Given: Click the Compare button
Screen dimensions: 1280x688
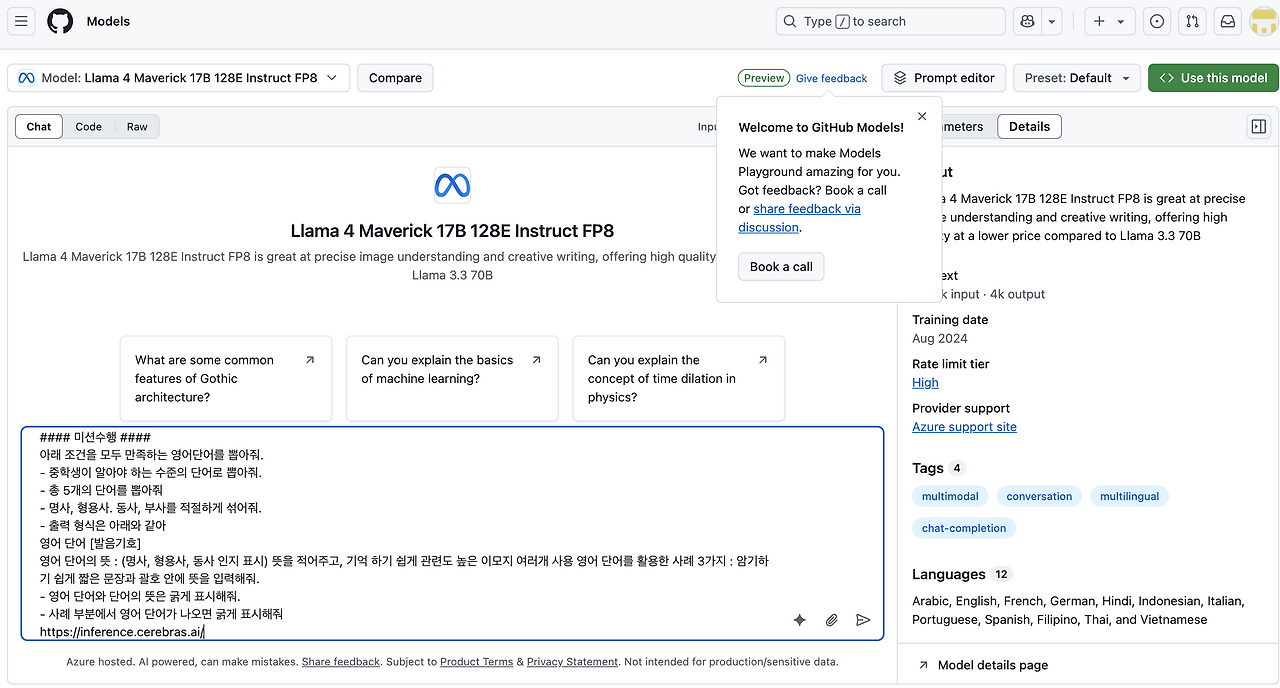Looking at the screenshot, I should [x=395, y=78].
